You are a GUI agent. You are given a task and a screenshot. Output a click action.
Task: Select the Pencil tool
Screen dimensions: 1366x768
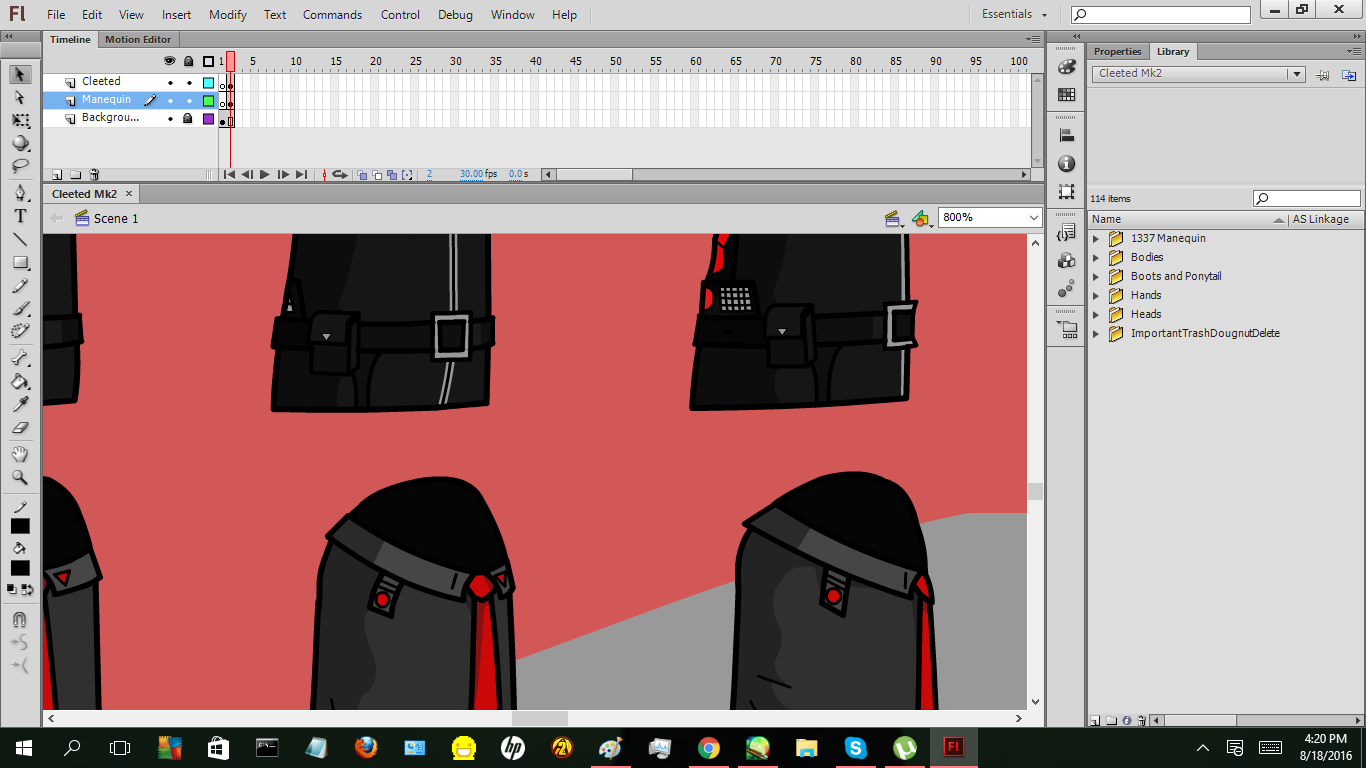20,286
